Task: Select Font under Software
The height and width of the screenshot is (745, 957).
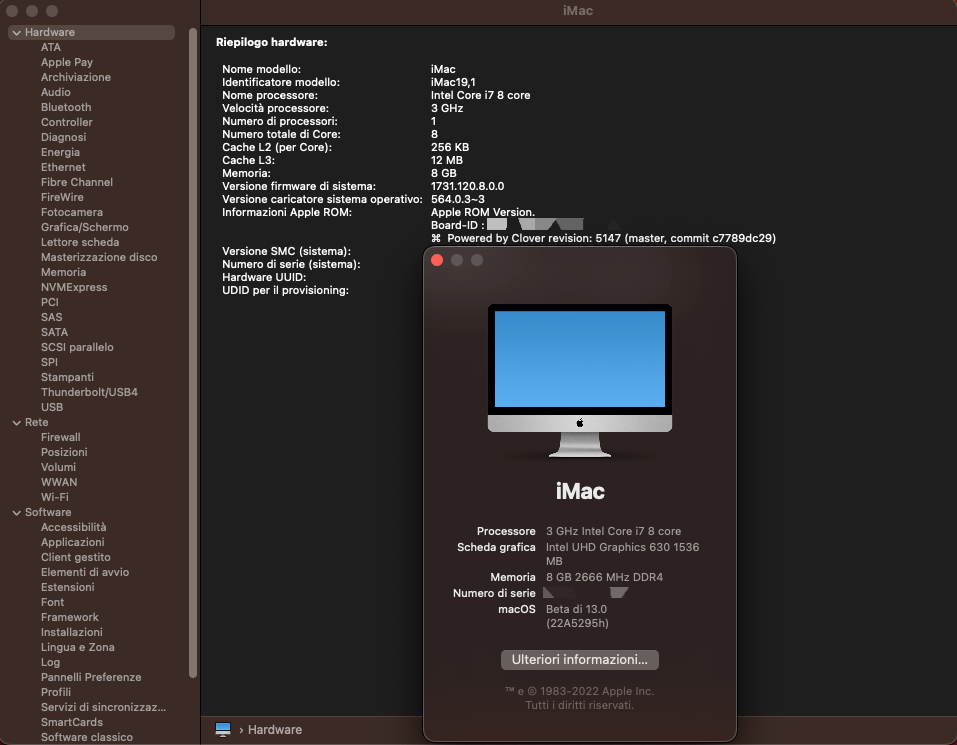Action: 52,602
